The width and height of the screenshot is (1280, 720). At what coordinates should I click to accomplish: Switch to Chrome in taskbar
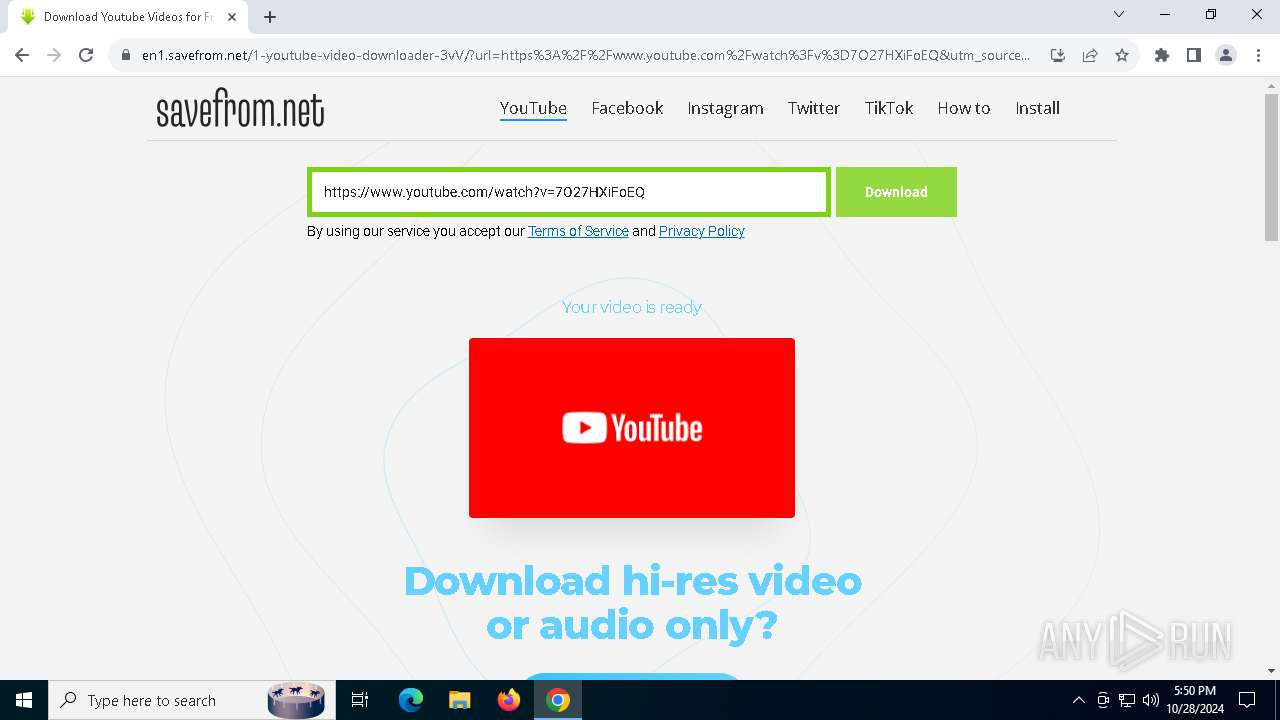pyautogui.click(x=558, y=700)
